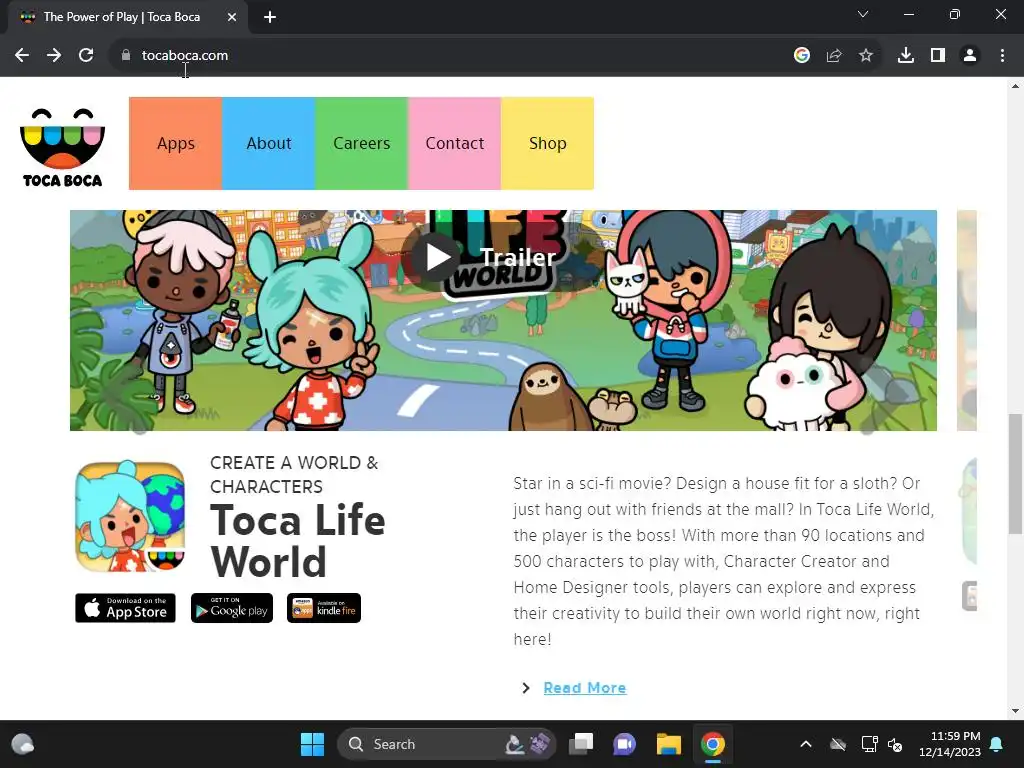Open the notifications bell icon

pos(997,744)
